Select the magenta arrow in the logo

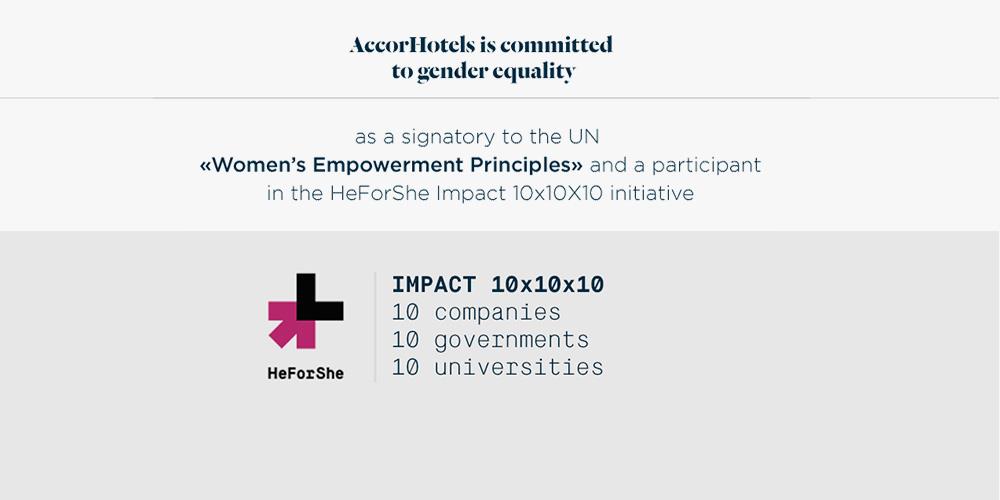(292, 325)
